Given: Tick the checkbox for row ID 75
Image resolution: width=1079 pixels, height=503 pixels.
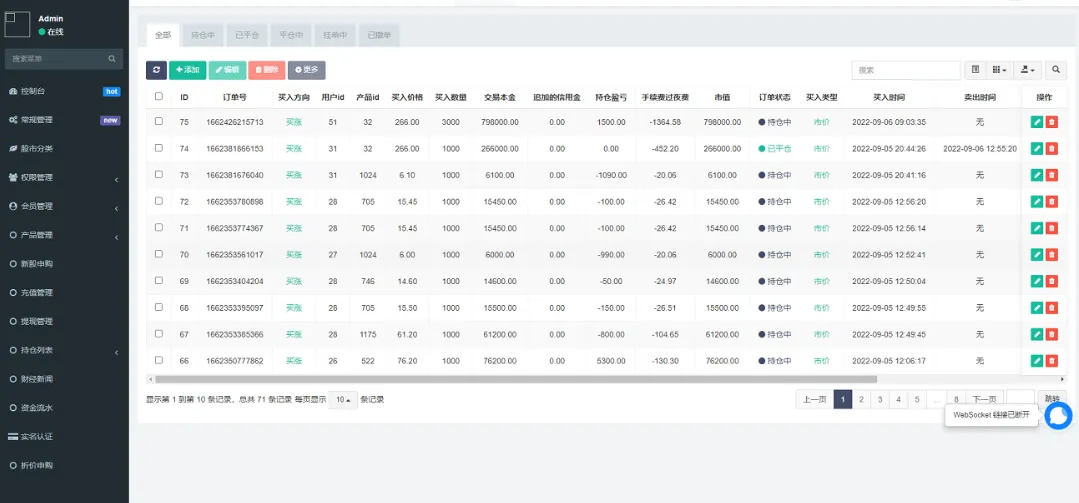Looking at the screenshot, I should (158, 121).
